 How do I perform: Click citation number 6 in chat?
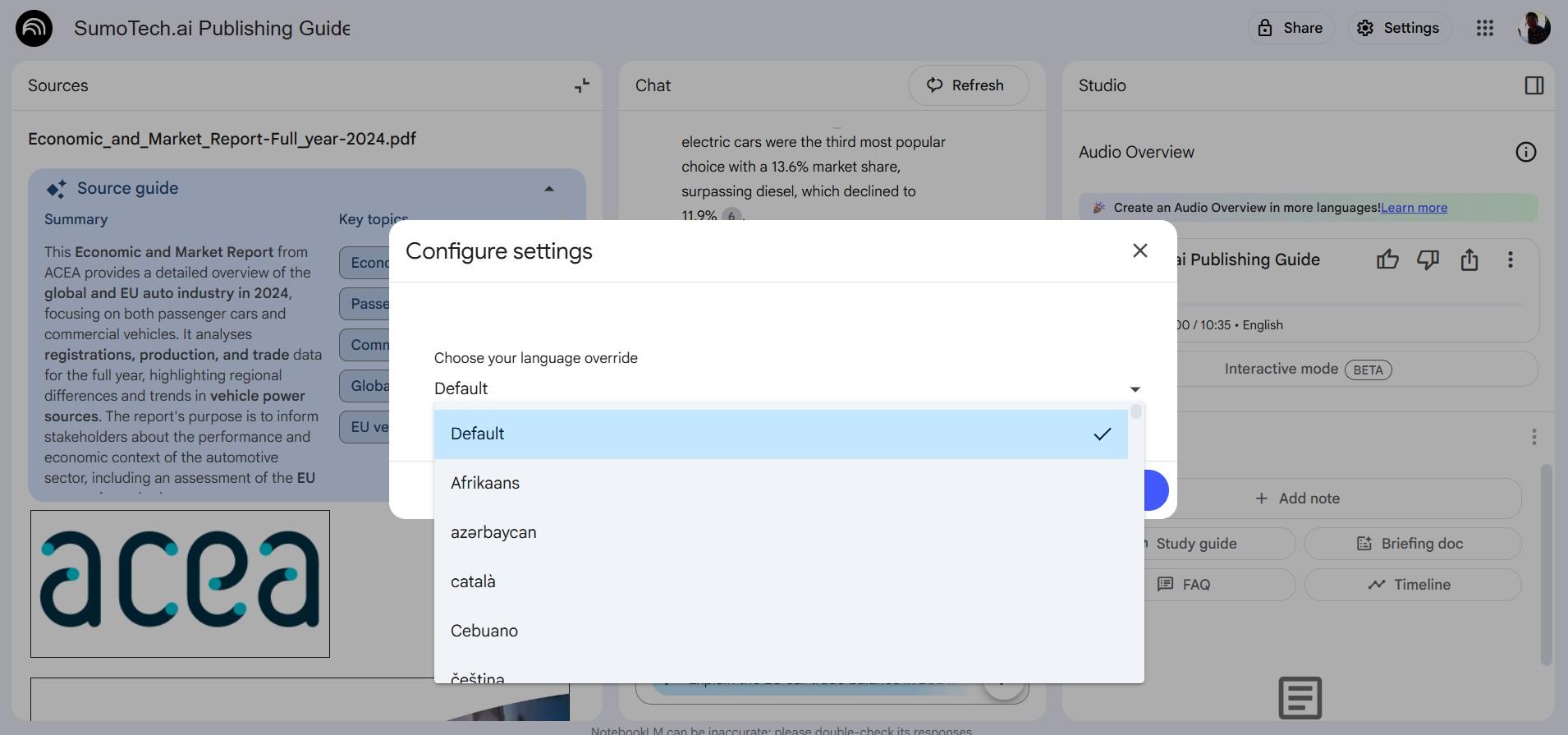(731, 216)
